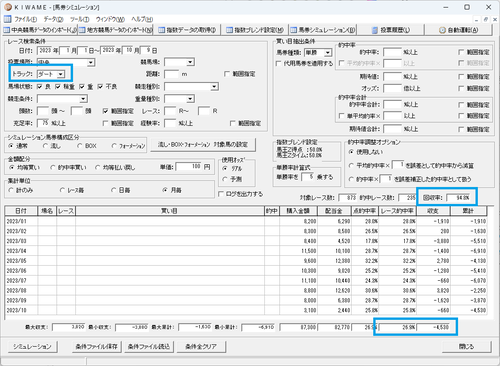500x366 pixels.
Task: Click the 指数データの取得 toolbar icon
Action: pyautogui.click(x=161, y=30)
